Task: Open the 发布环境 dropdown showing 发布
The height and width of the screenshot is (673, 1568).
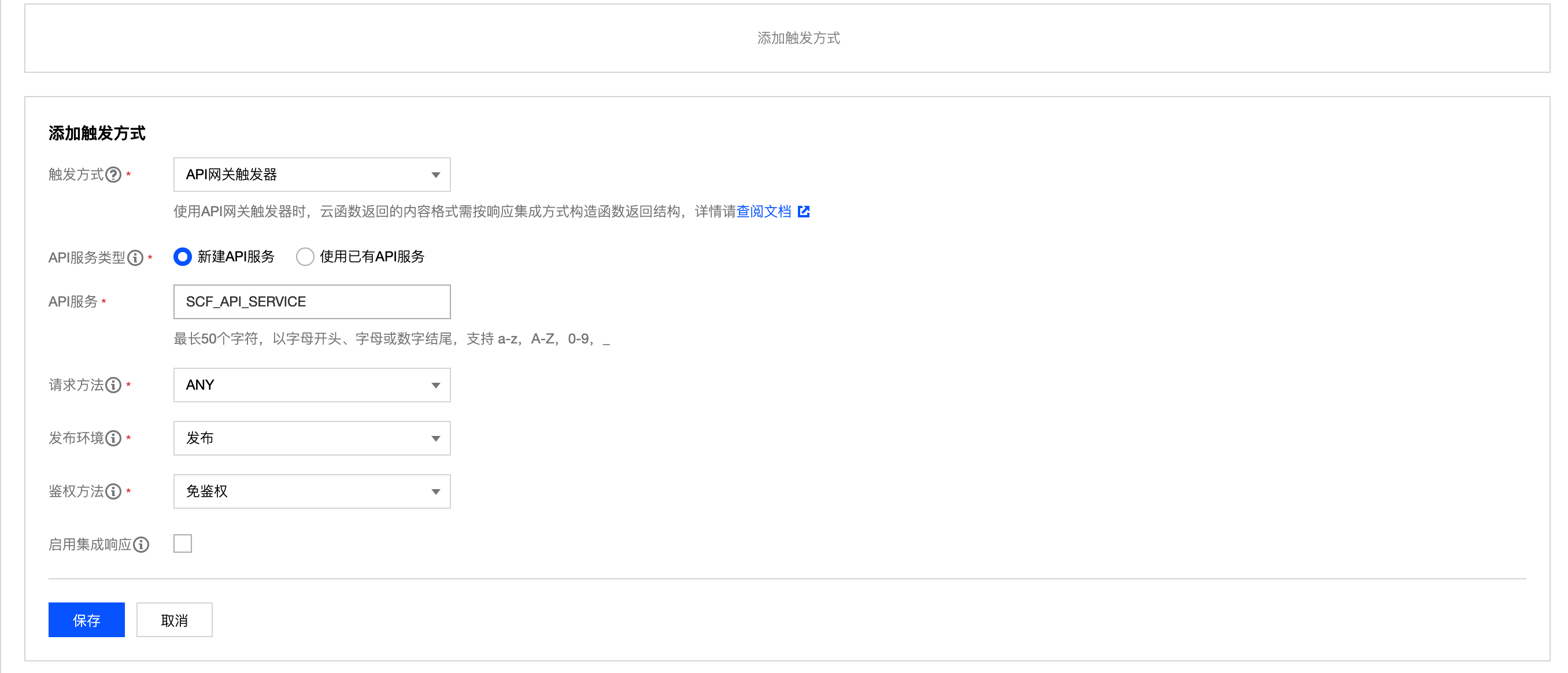Action: [312, 438]
